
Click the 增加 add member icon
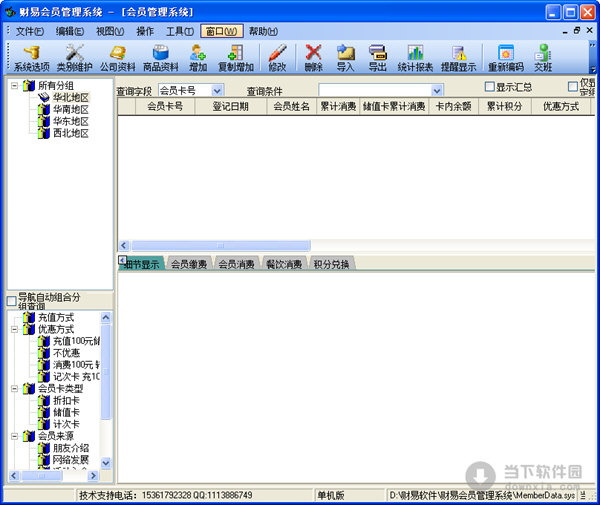[x=198, y=58]
